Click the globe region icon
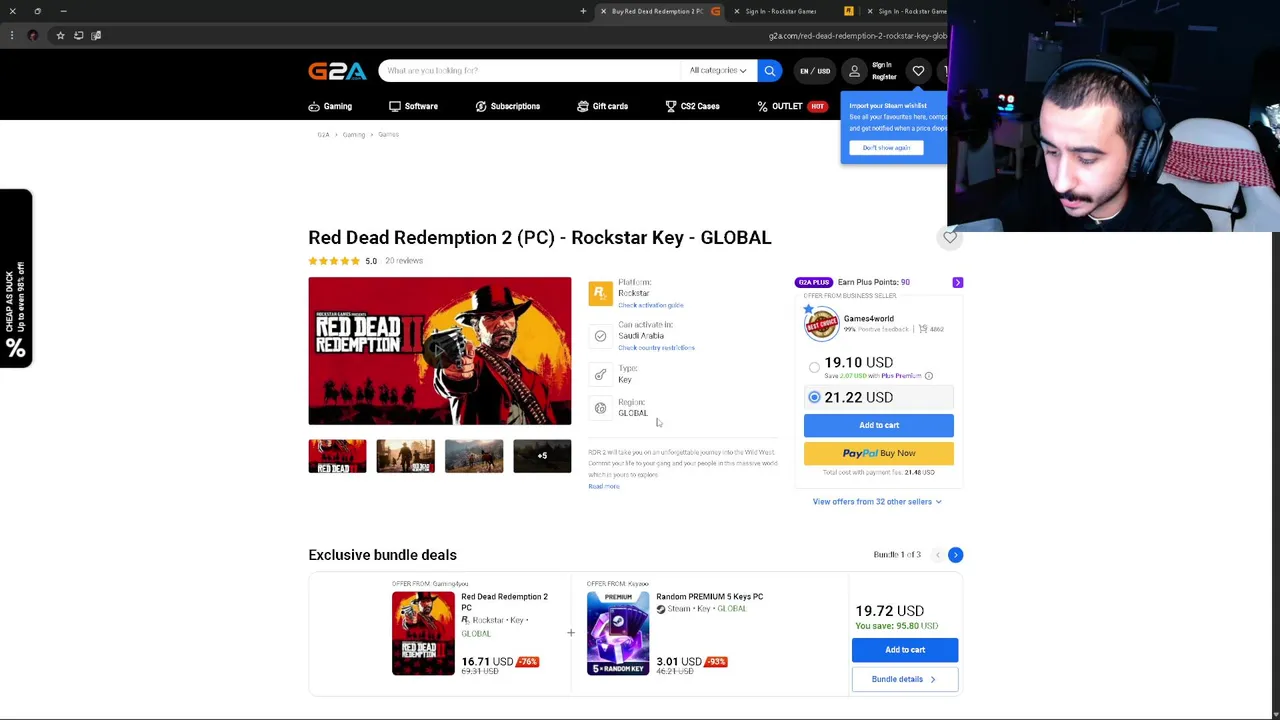 (x=600, y=408)
